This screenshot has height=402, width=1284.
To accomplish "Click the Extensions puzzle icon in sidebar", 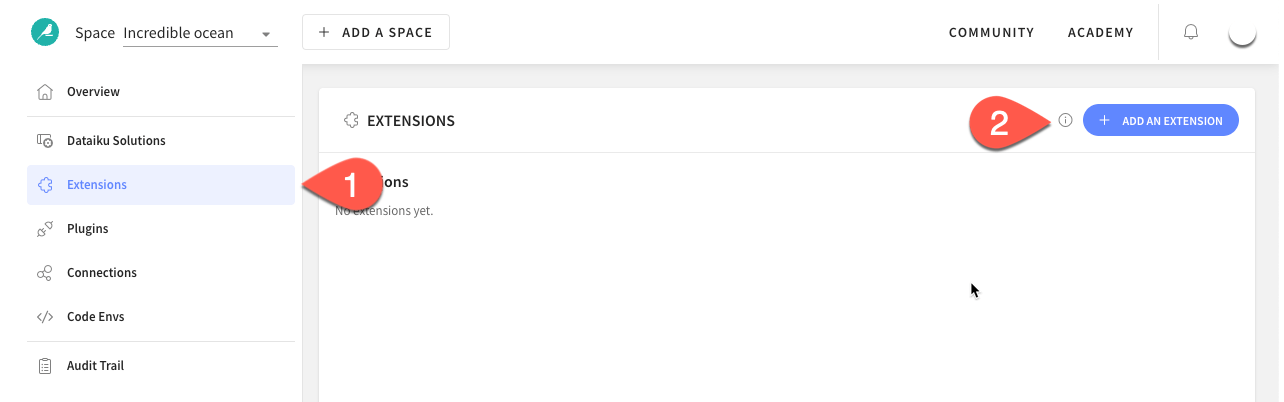I will (44, 185).
